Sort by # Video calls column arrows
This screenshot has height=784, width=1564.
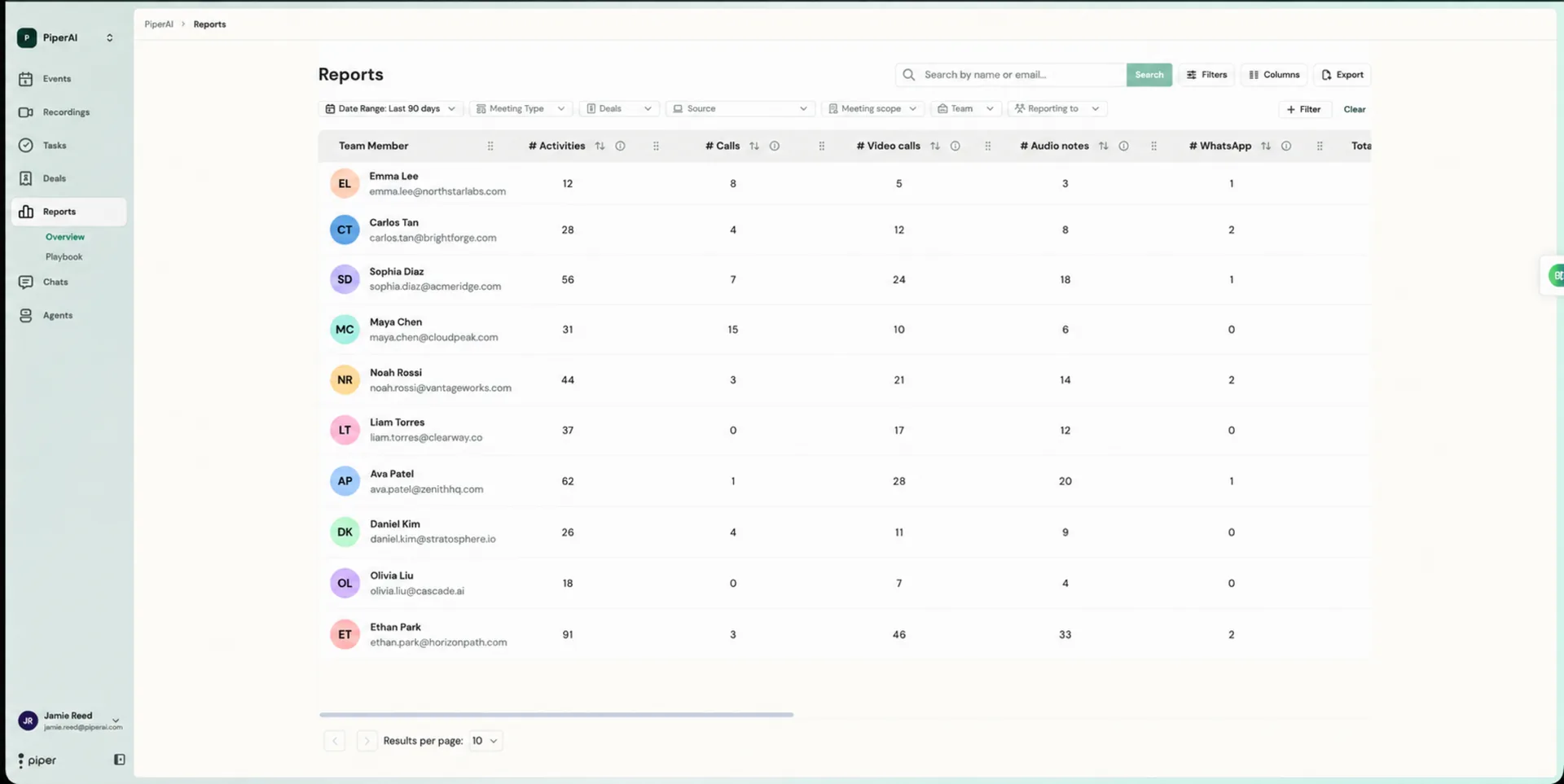tap(935, 147)
